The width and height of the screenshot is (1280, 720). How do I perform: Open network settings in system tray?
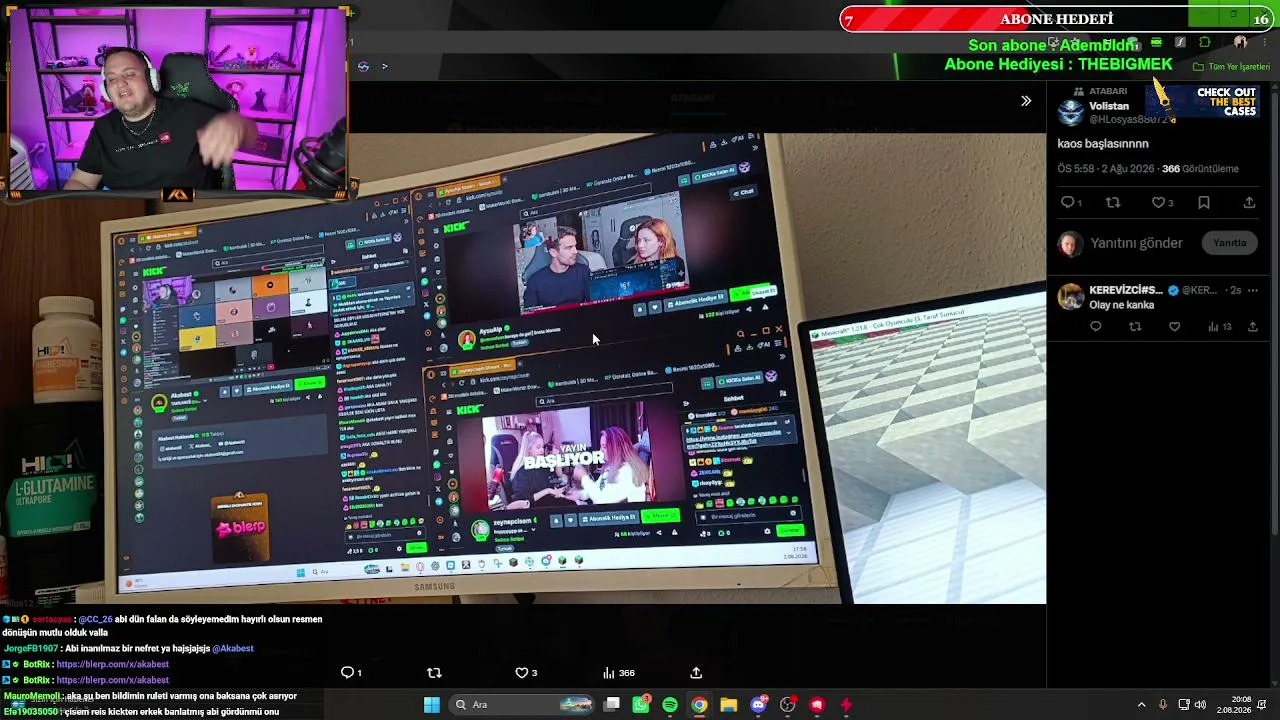click(x=1184, y=705)
